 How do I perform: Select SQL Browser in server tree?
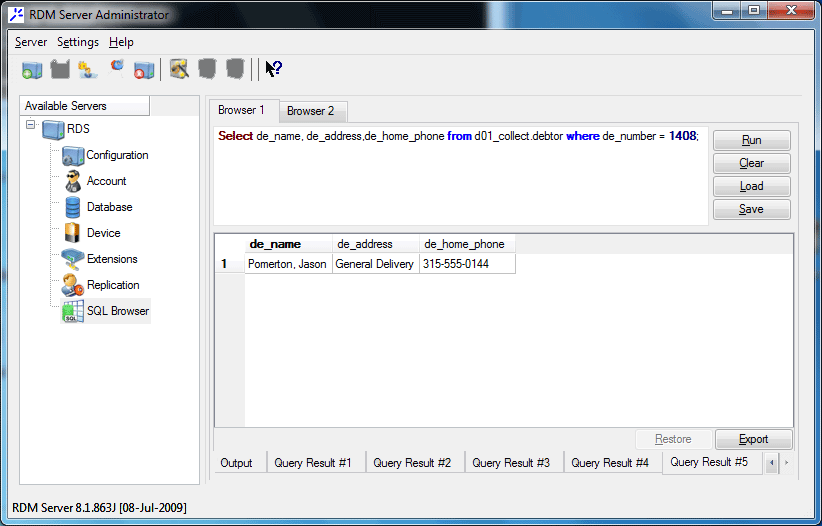[x=105, y=311]
